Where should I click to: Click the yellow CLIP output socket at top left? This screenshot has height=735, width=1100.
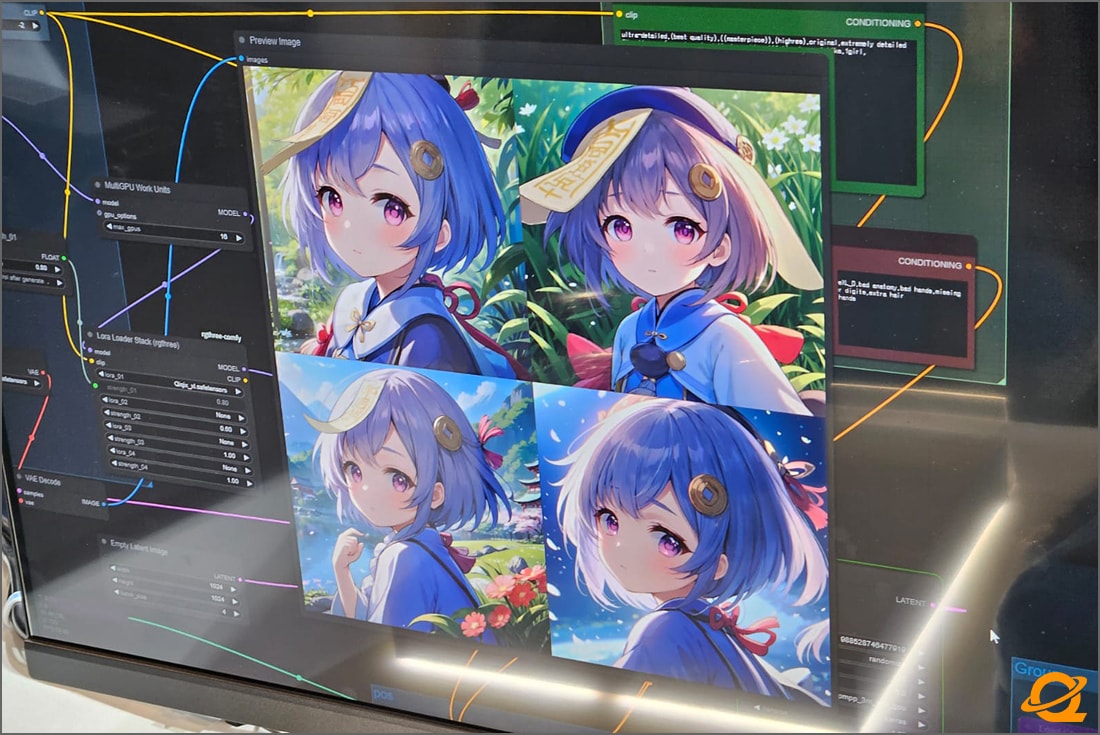pos(42,13)
